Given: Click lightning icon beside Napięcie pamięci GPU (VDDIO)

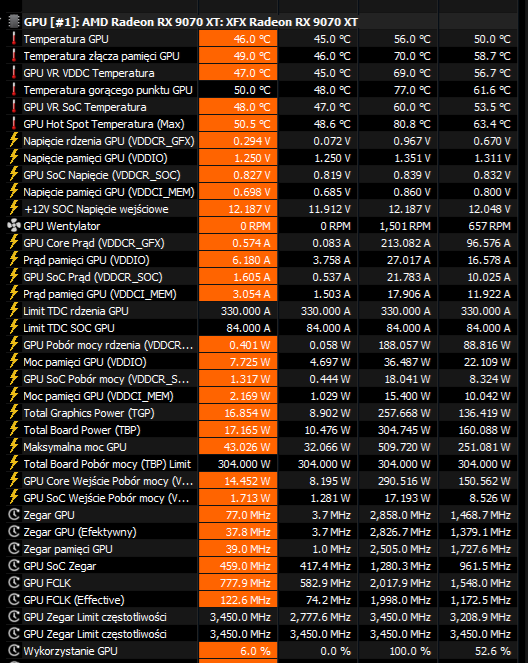Looking at the screenshot, I should pos(14,158).
